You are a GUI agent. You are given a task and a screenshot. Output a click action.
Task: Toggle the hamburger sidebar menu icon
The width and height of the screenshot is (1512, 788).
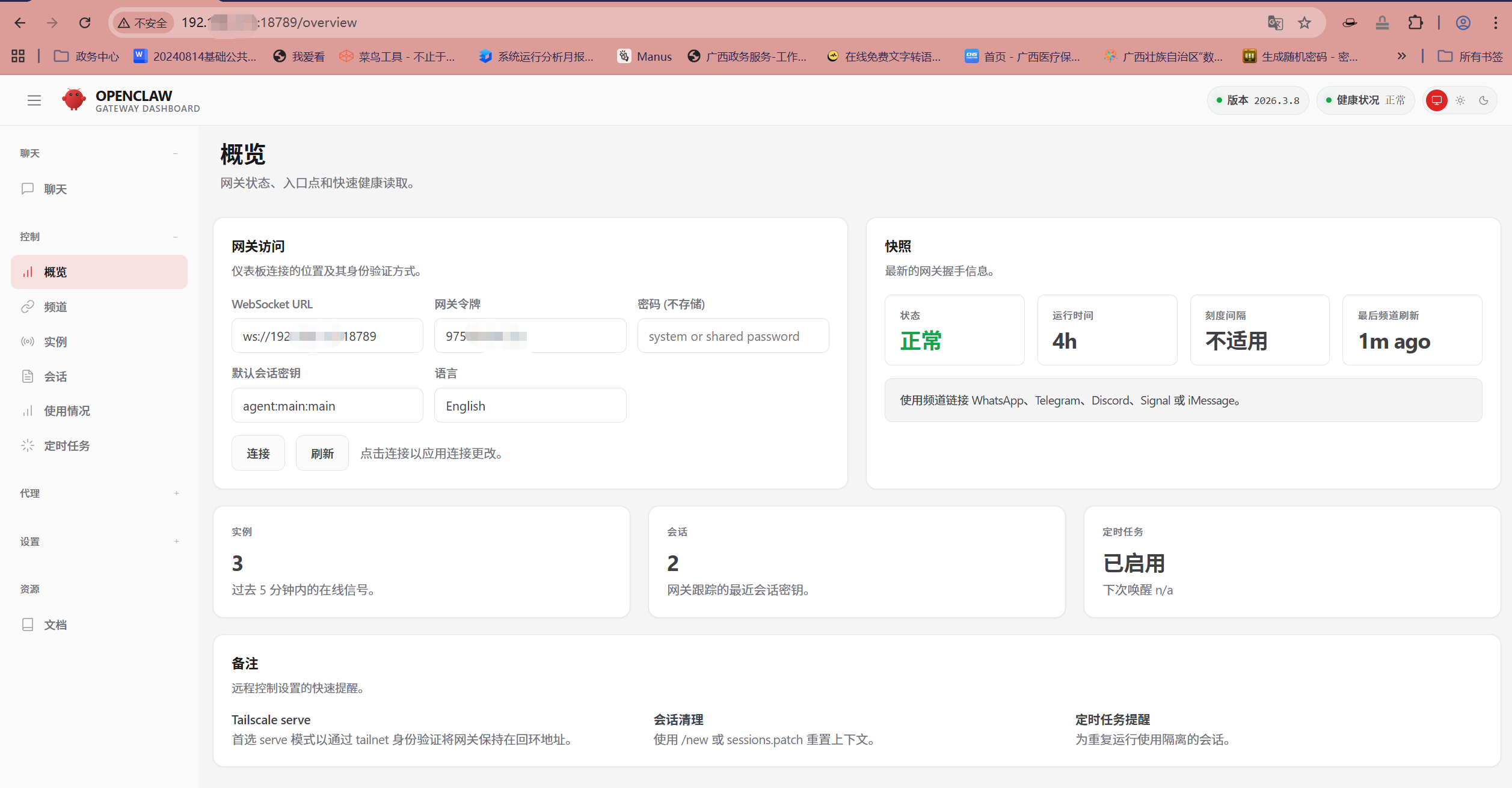(34, 100)
